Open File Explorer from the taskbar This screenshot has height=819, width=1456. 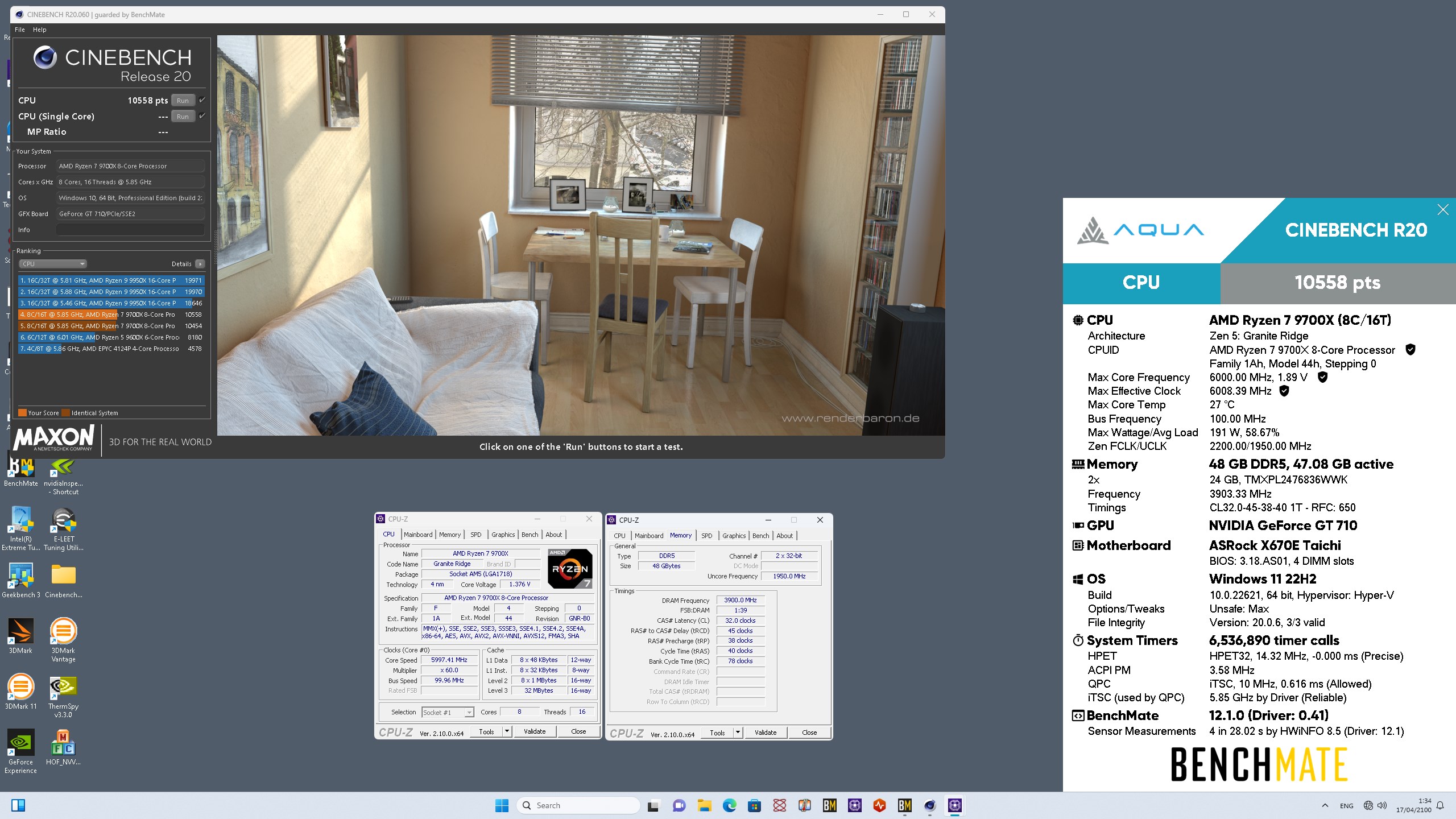point(704,805)
